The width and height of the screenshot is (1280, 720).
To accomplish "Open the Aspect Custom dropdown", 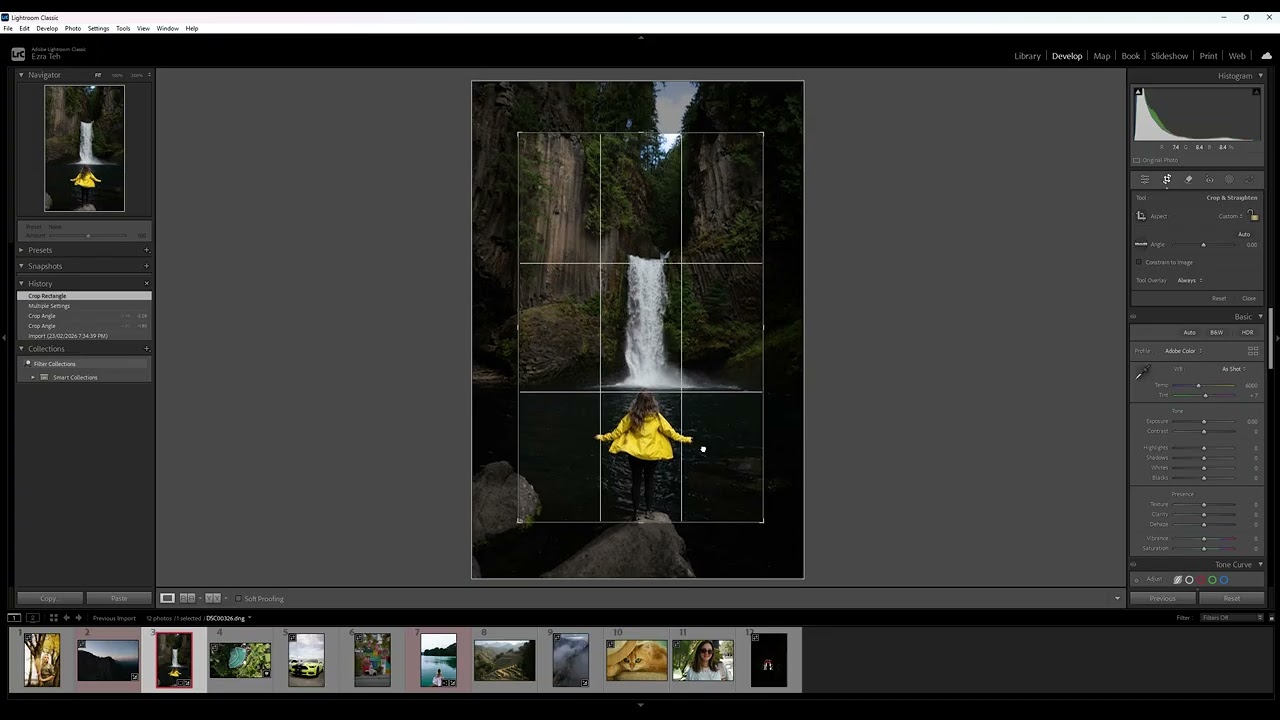I will point(1231,216).
